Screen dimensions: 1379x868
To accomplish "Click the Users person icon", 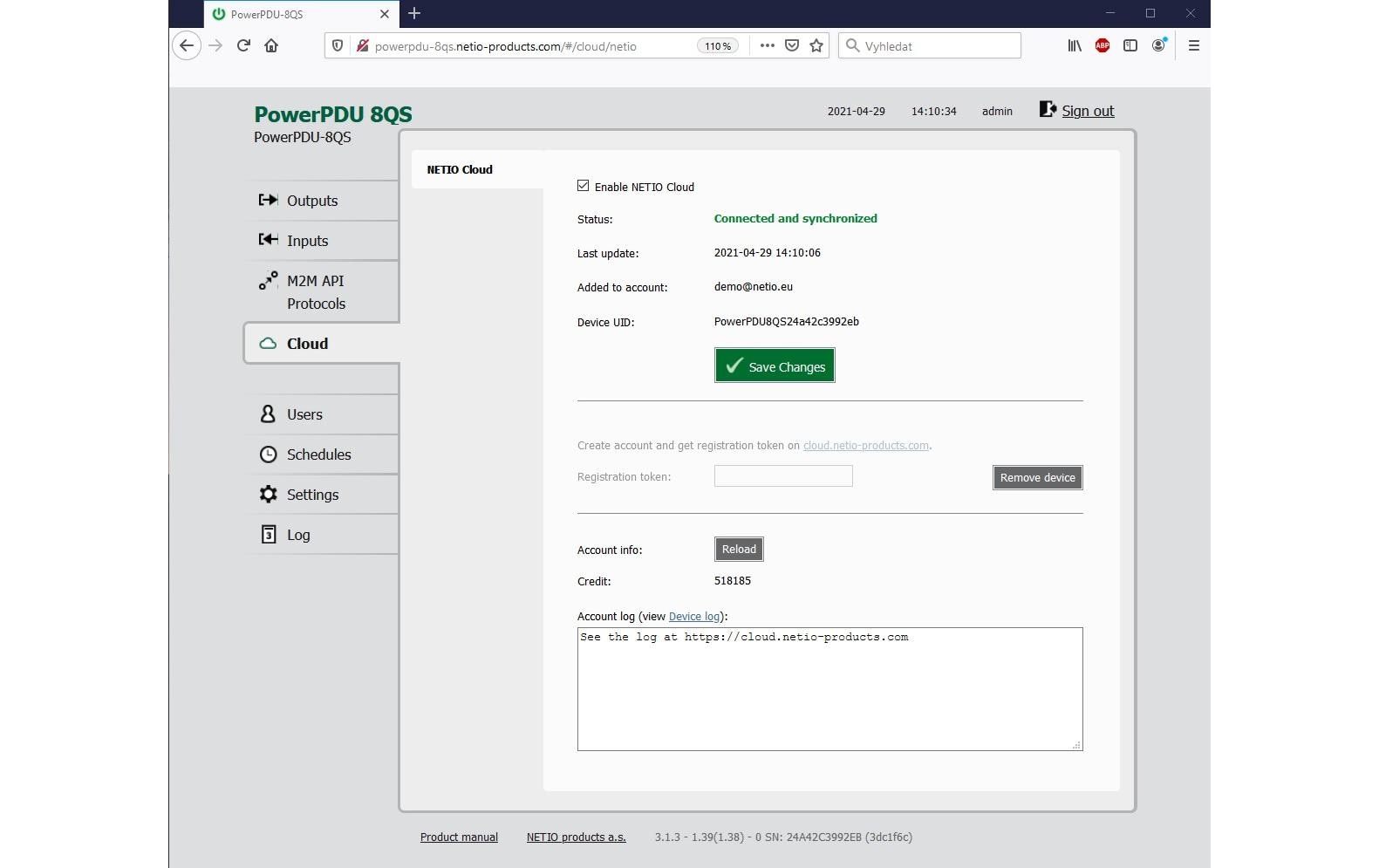I will click(x=268, y=413).
